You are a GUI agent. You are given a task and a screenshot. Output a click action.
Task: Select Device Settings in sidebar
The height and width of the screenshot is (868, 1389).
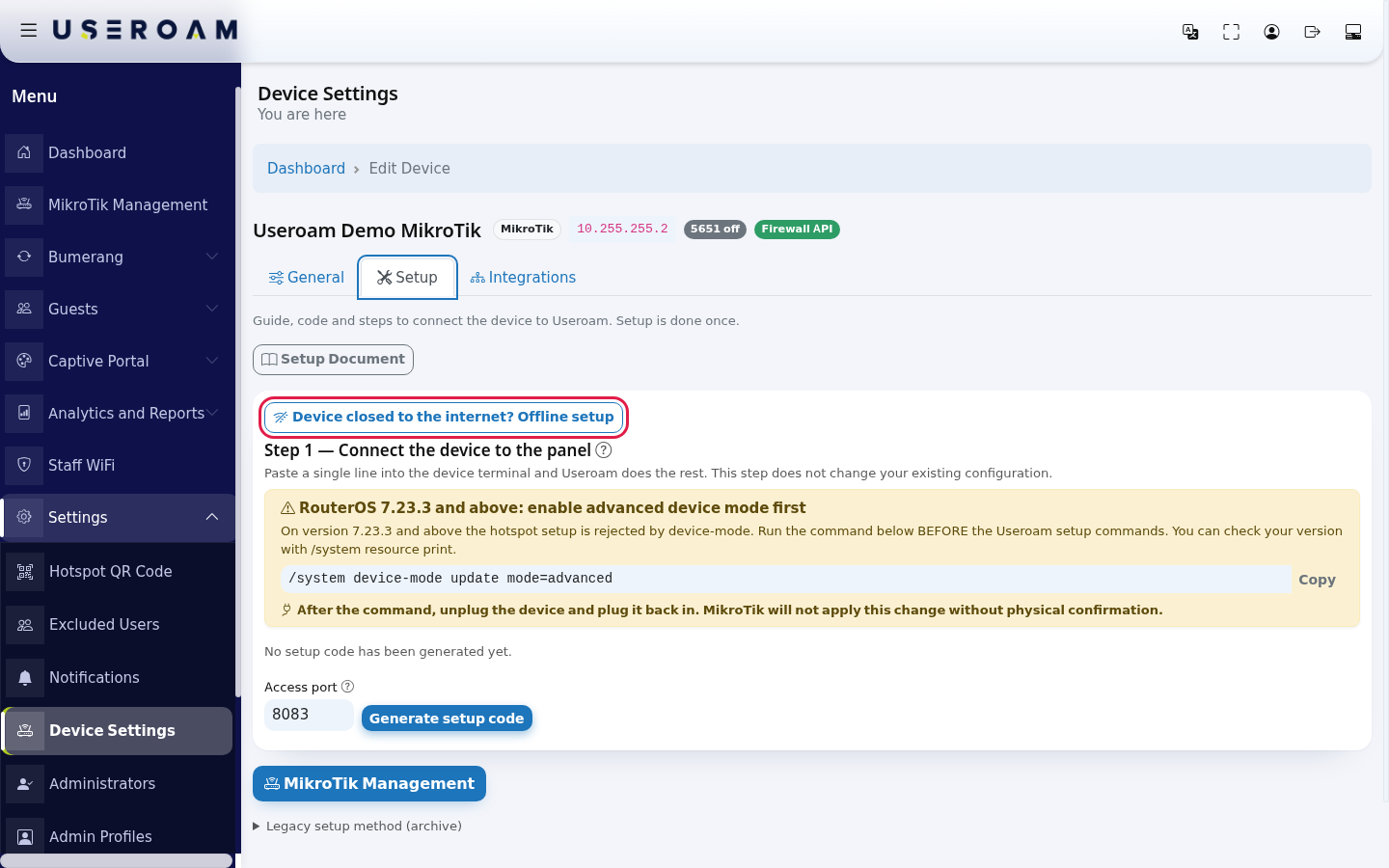click(118, 731)
